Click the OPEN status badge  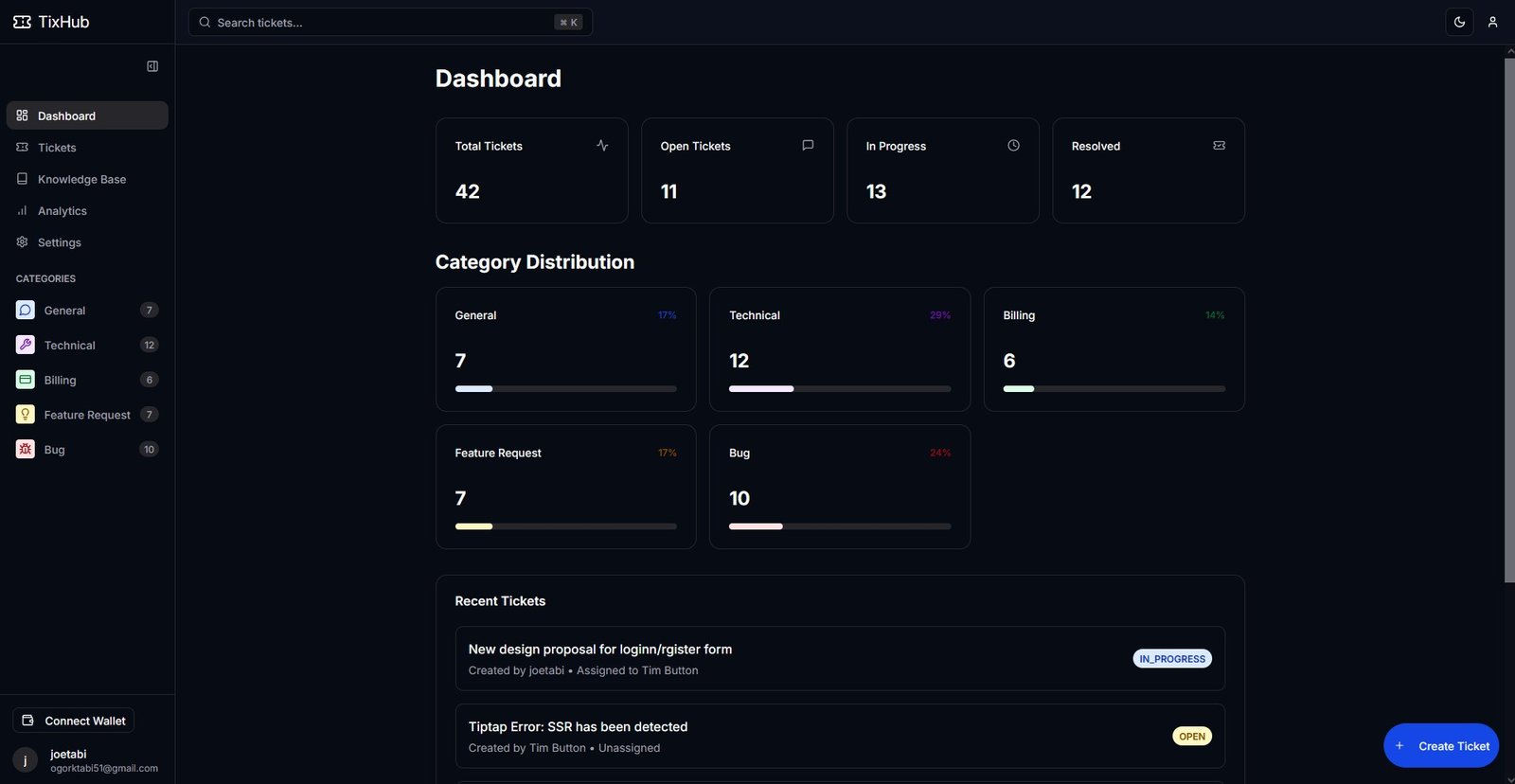1192,736
